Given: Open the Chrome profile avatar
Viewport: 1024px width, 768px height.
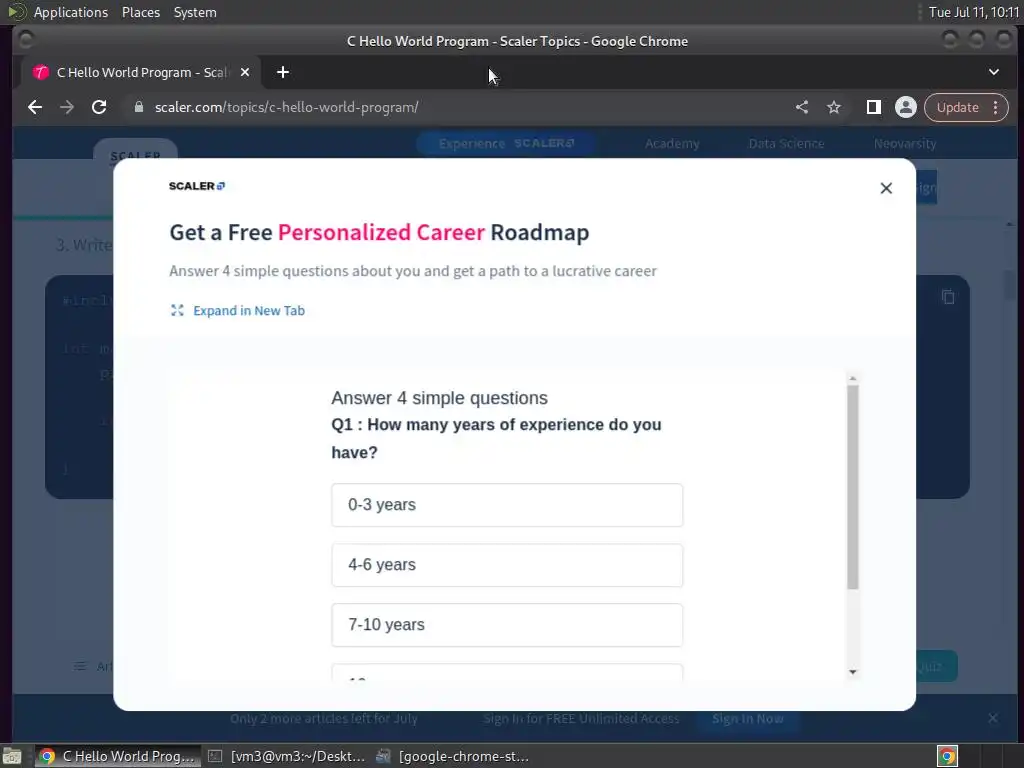Looking at the screenshot, I should pos(906,107).
